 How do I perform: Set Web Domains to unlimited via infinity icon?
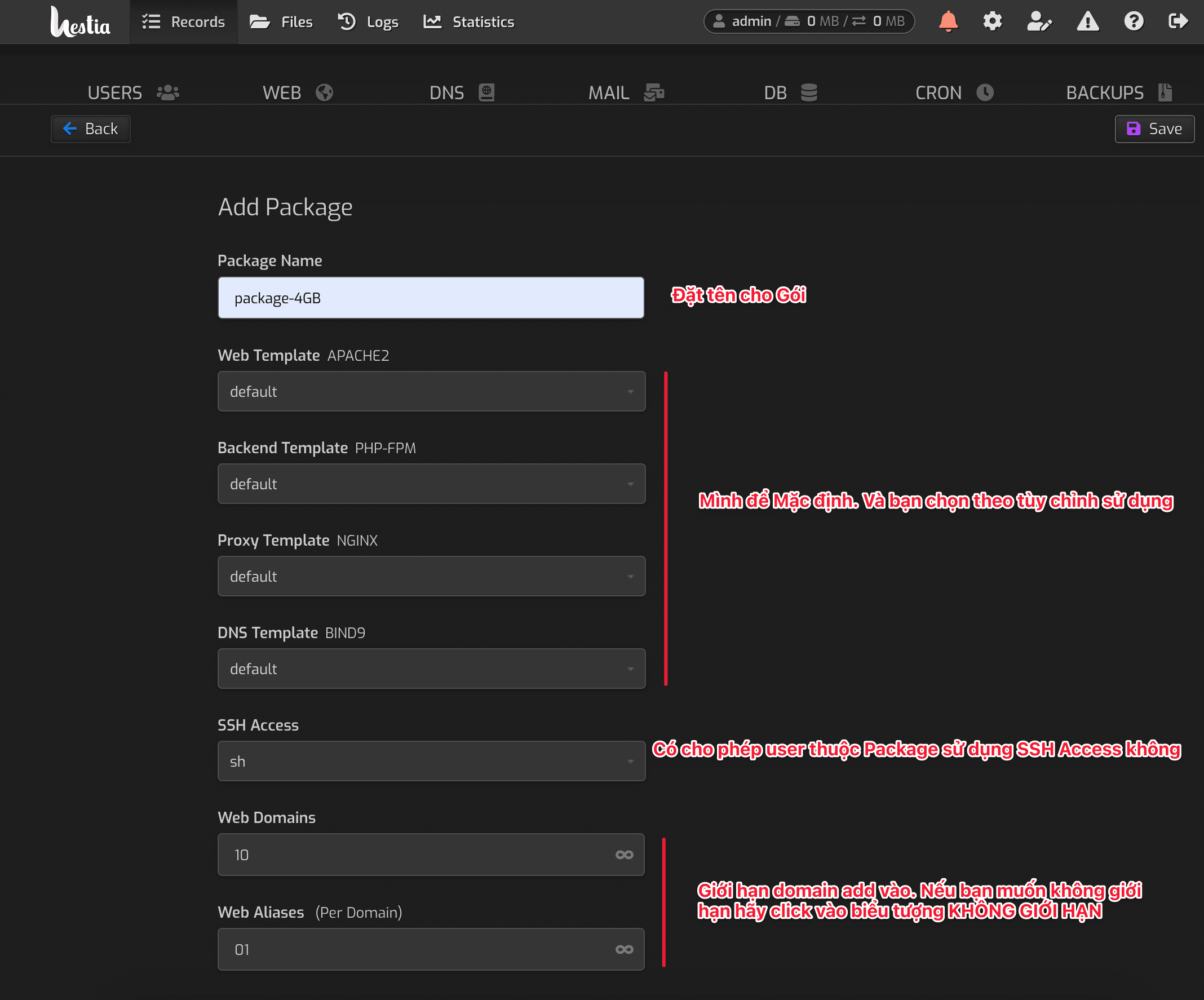(625, 855)
